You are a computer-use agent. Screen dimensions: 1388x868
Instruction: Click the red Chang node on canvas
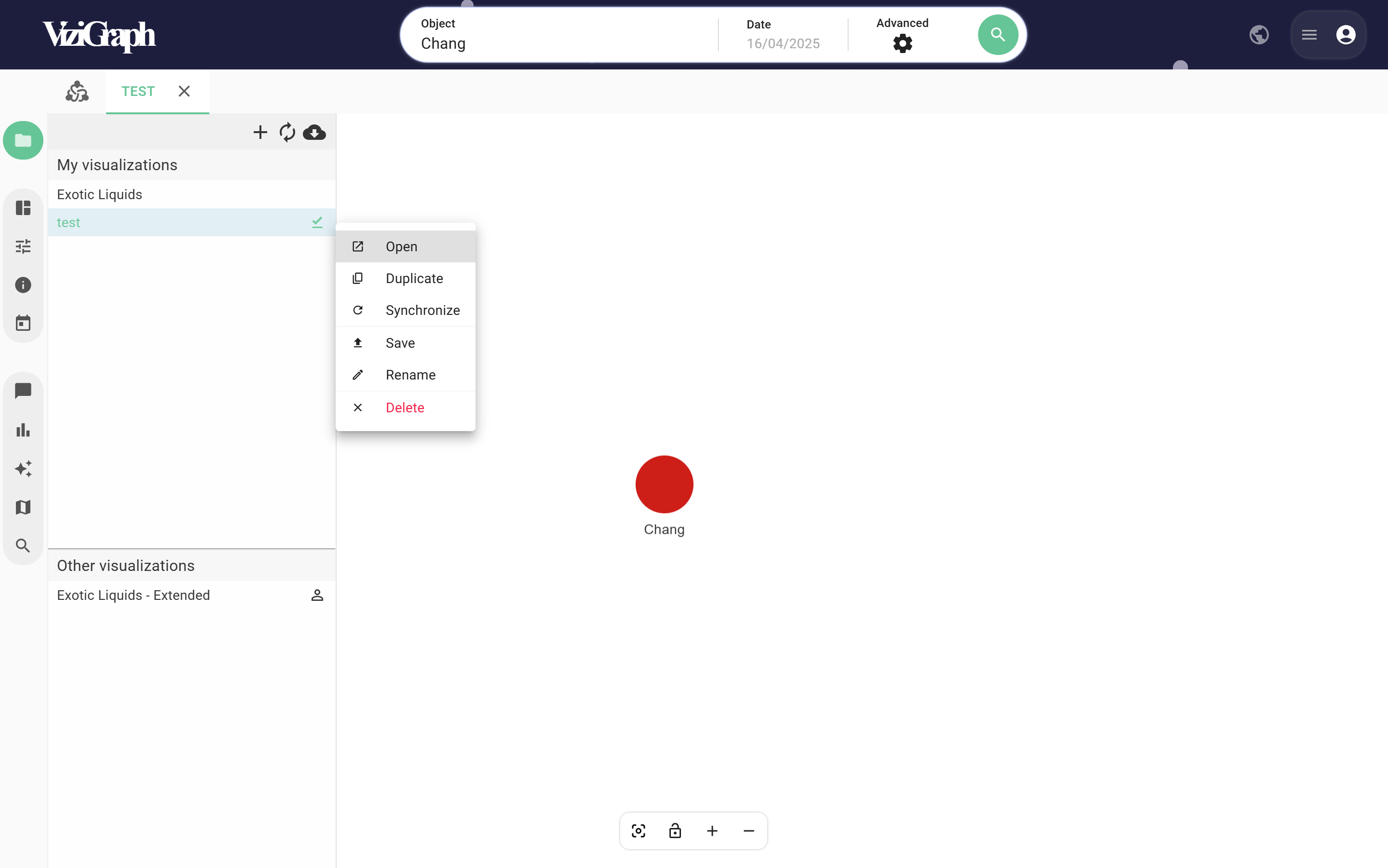coord(664,484)
